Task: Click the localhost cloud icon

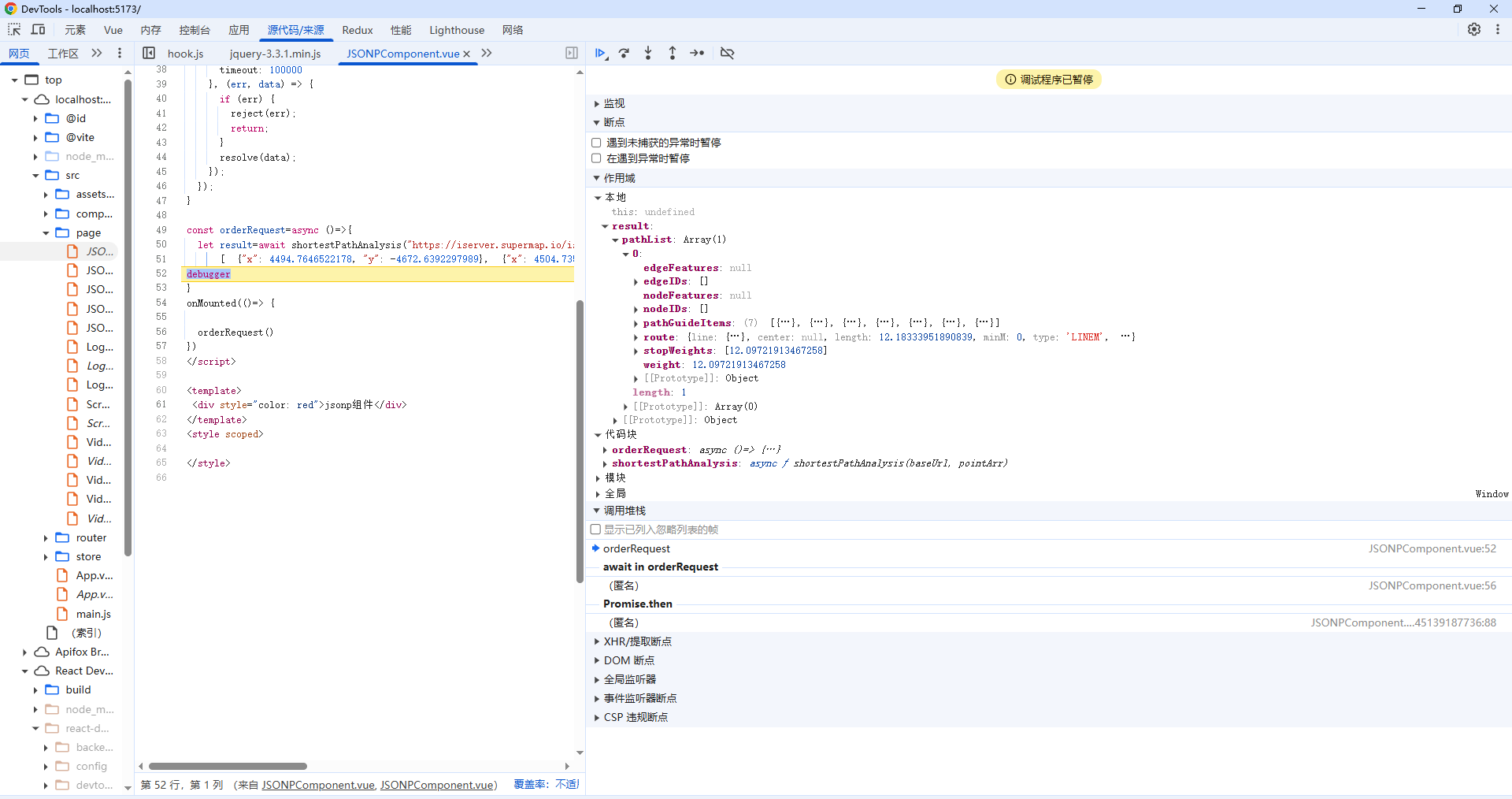Action: tap(43, 99)
